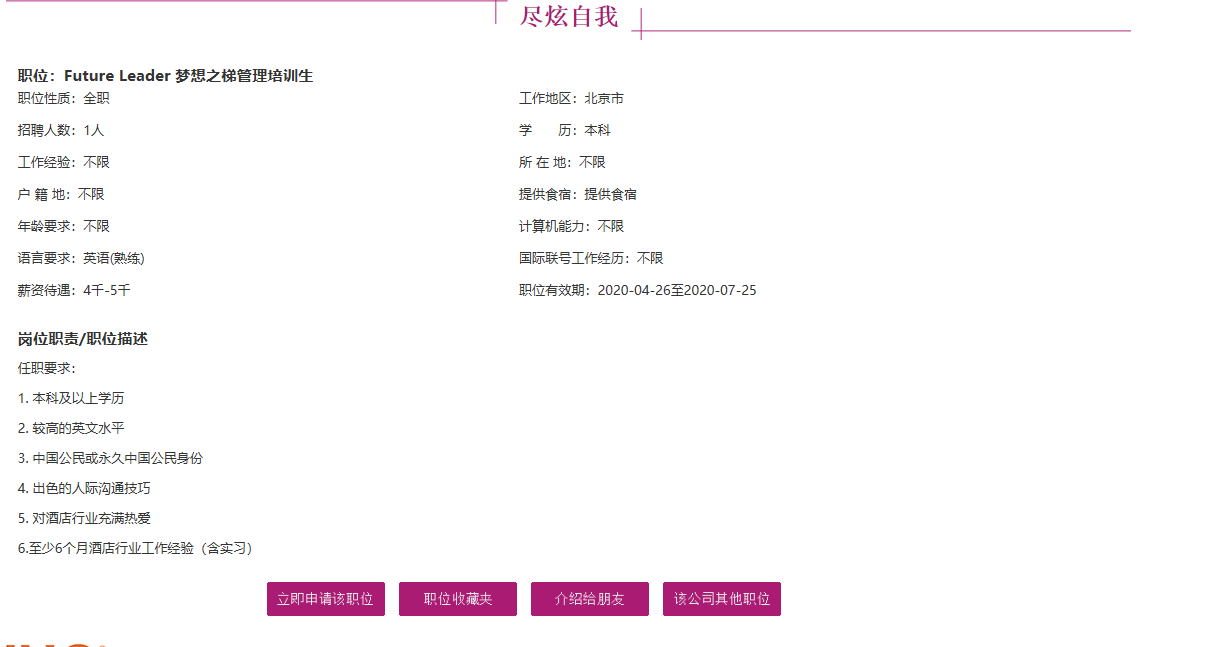Click the 学历 本科 entry
The image size is (1225, 647).
click(564, 131)
